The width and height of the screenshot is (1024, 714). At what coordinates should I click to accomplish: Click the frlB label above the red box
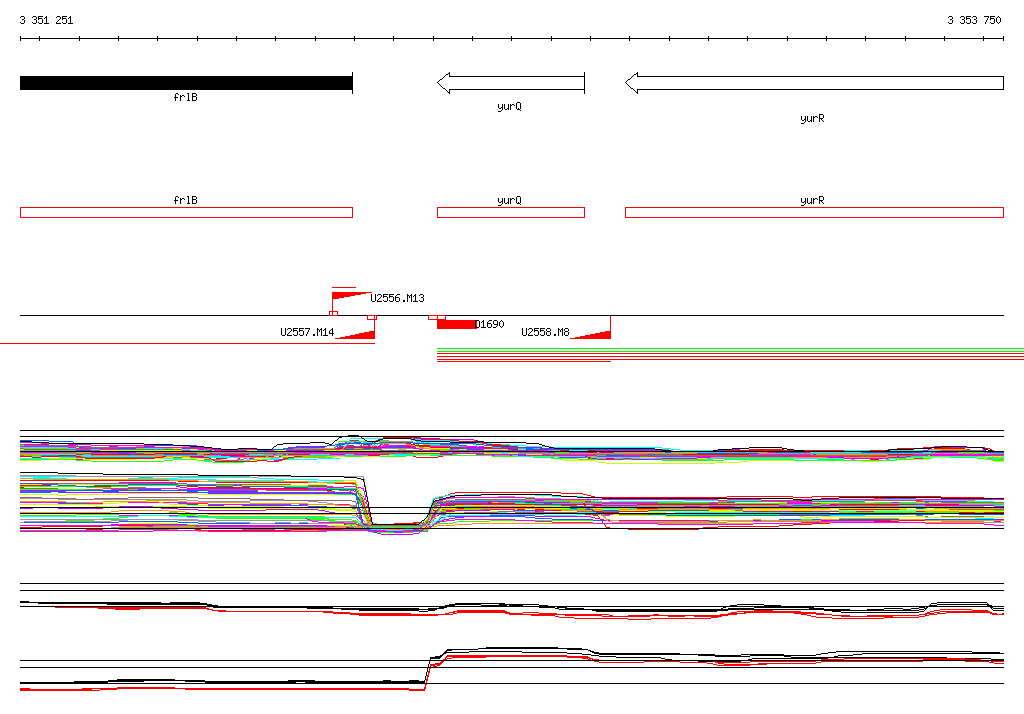tap(185, 200)
